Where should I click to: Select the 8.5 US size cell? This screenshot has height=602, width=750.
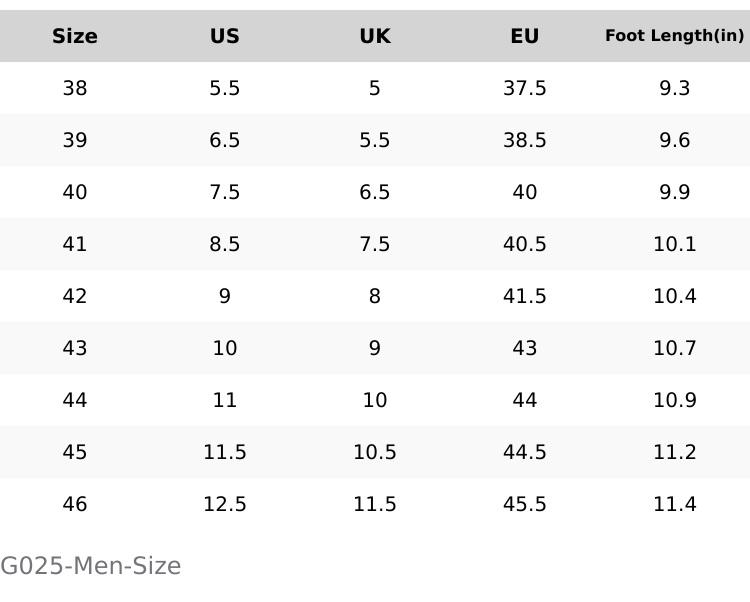[x=225, y=244]
